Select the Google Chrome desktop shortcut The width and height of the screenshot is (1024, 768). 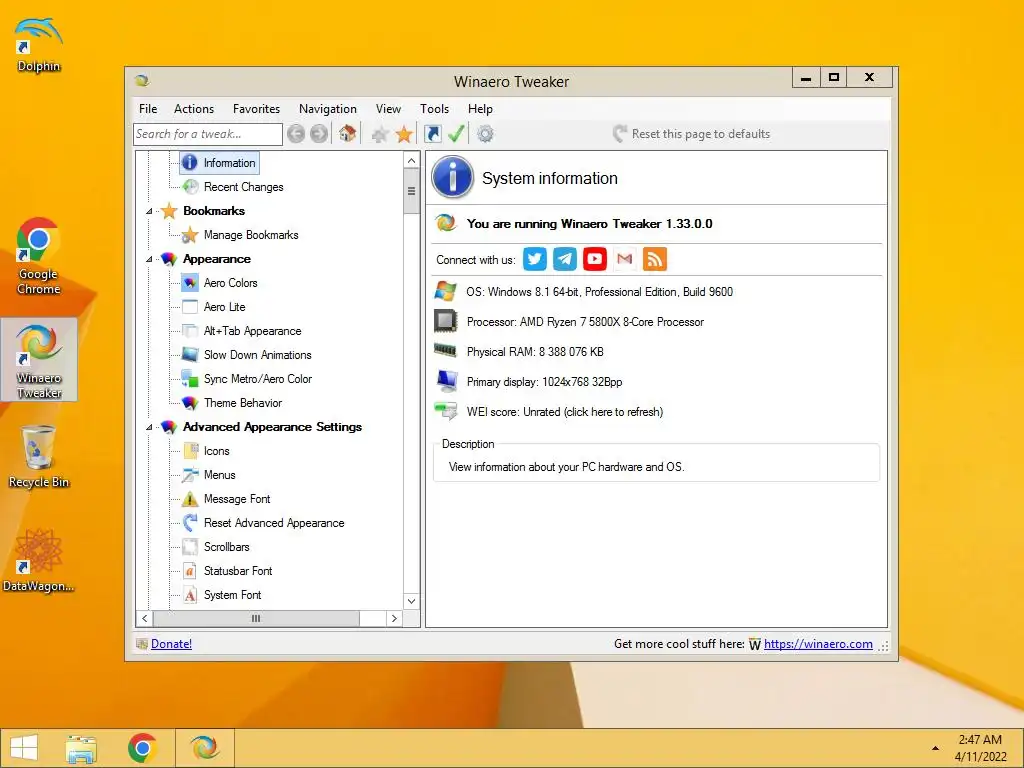point(39,257)
